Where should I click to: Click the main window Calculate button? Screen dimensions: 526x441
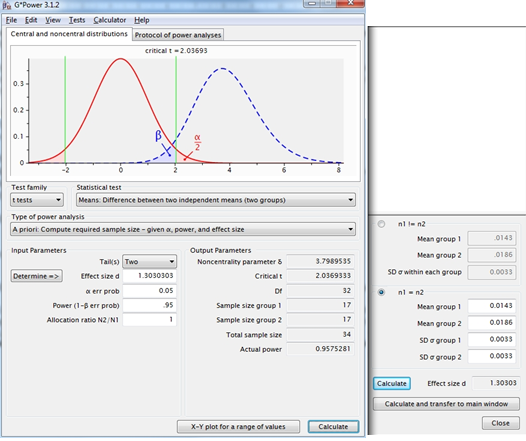click(333, 427)
